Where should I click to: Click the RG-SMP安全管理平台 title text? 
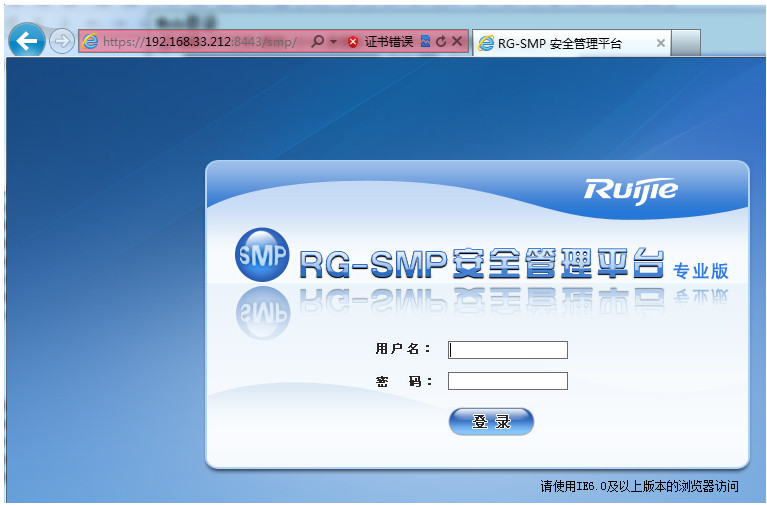tap(482, 263)
